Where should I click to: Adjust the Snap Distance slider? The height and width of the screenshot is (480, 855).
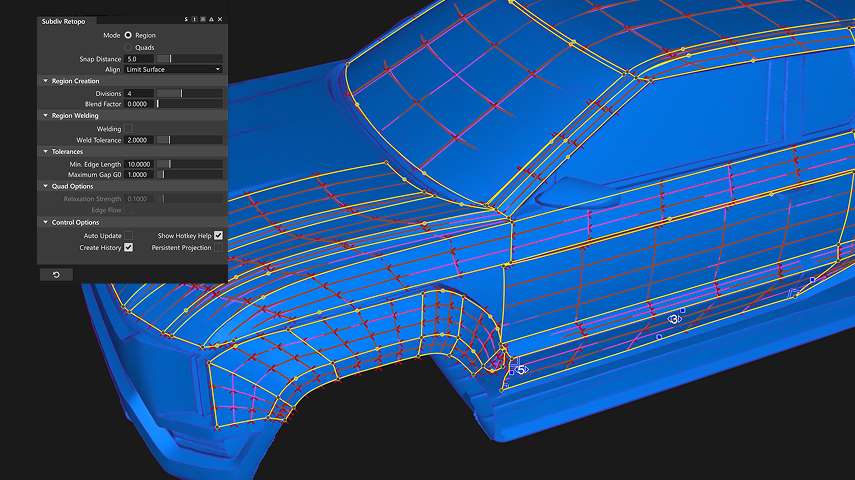pyautogui.click(x=189, y=59)
